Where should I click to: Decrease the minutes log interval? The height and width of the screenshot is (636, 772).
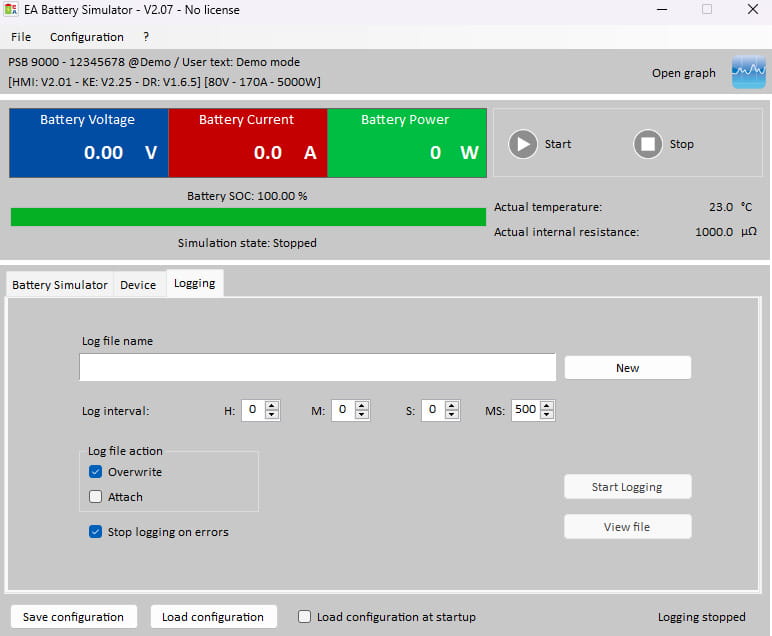[362, 414]
